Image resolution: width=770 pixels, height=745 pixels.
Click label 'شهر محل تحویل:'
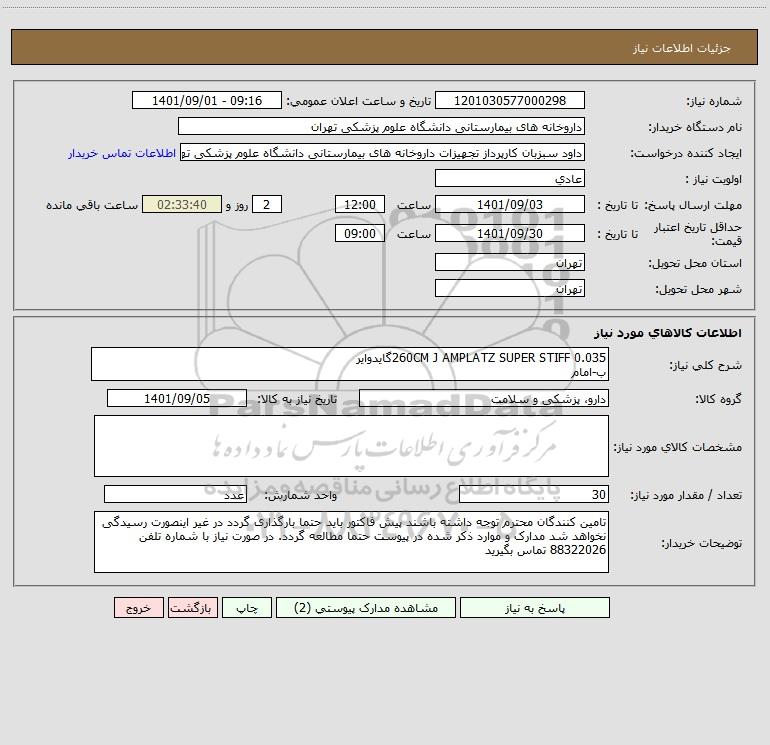[699, 290]
